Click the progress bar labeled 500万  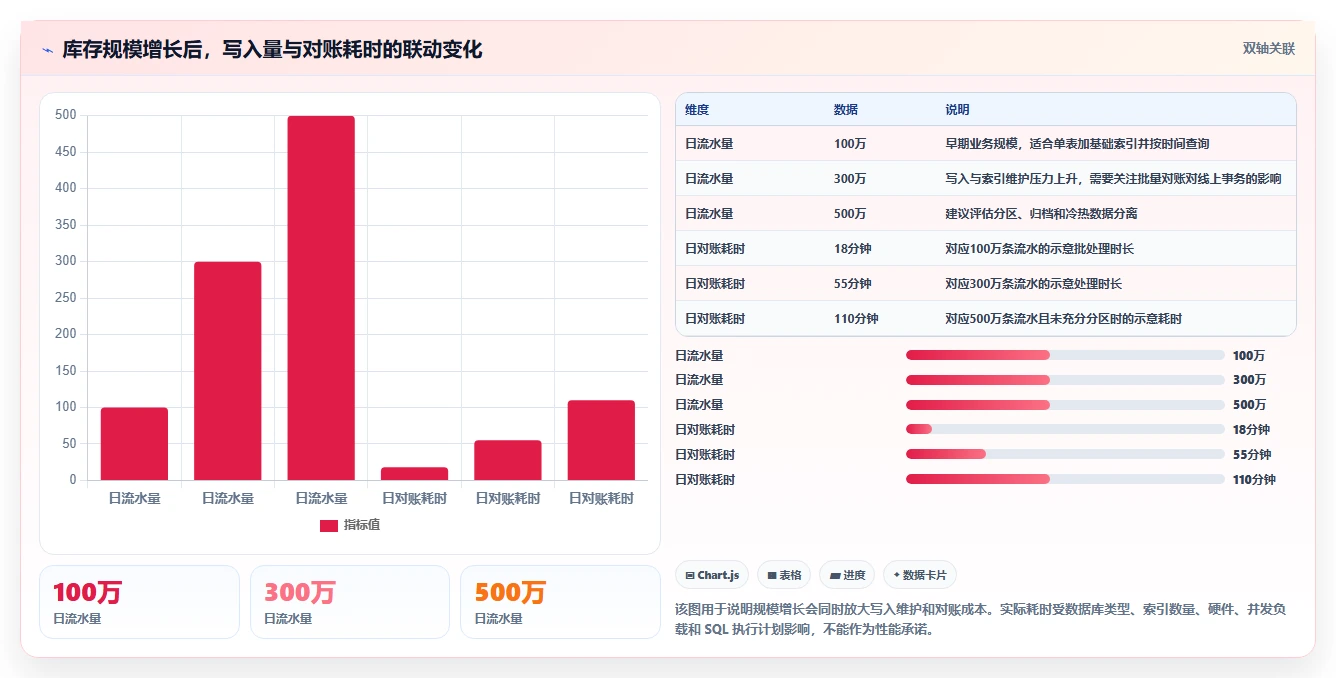pos(1065,405)
